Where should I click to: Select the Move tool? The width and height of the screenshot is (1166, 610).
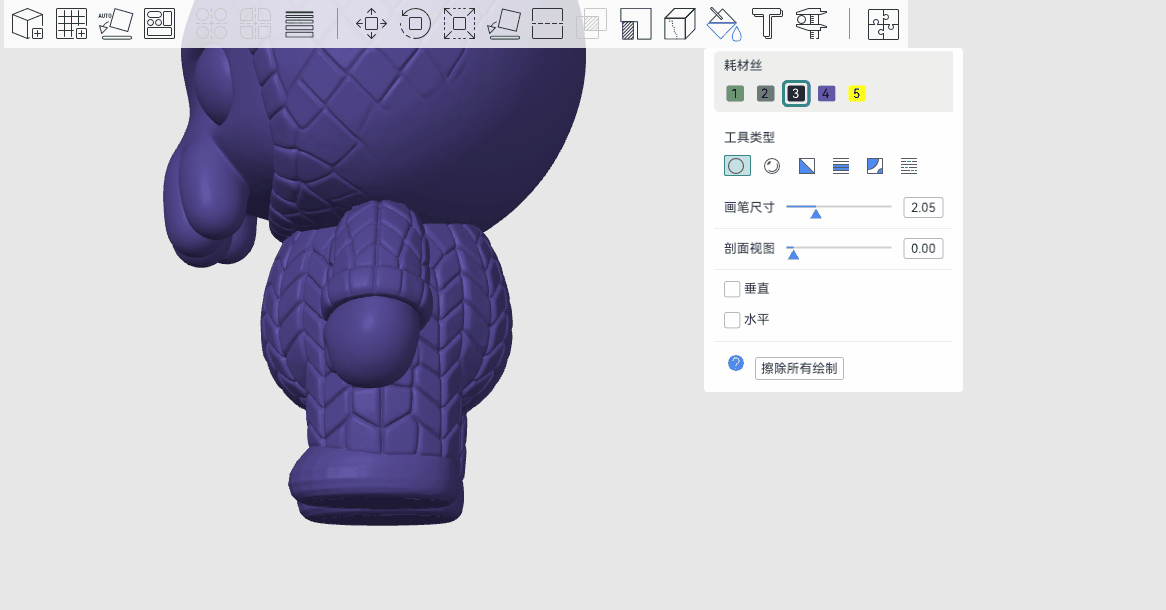pos(371,24)
